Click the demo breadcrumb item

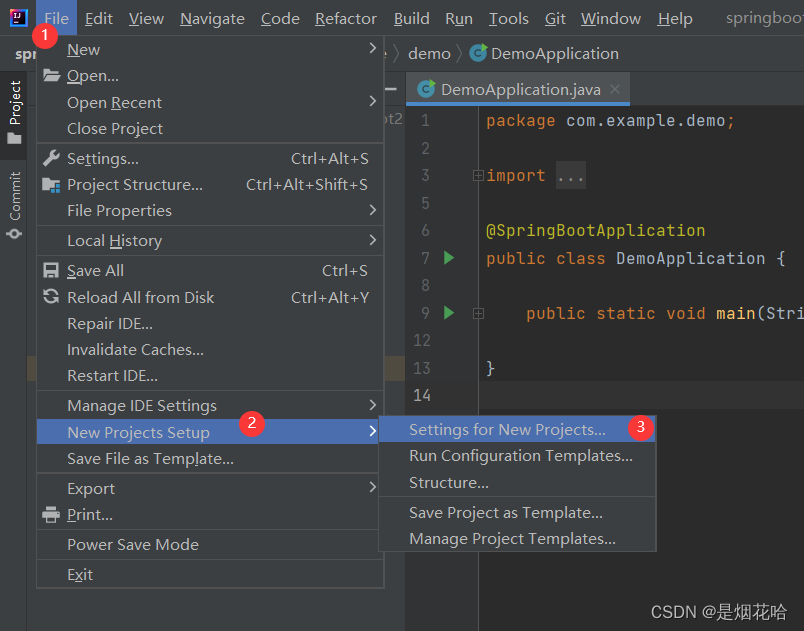[429, 53]
